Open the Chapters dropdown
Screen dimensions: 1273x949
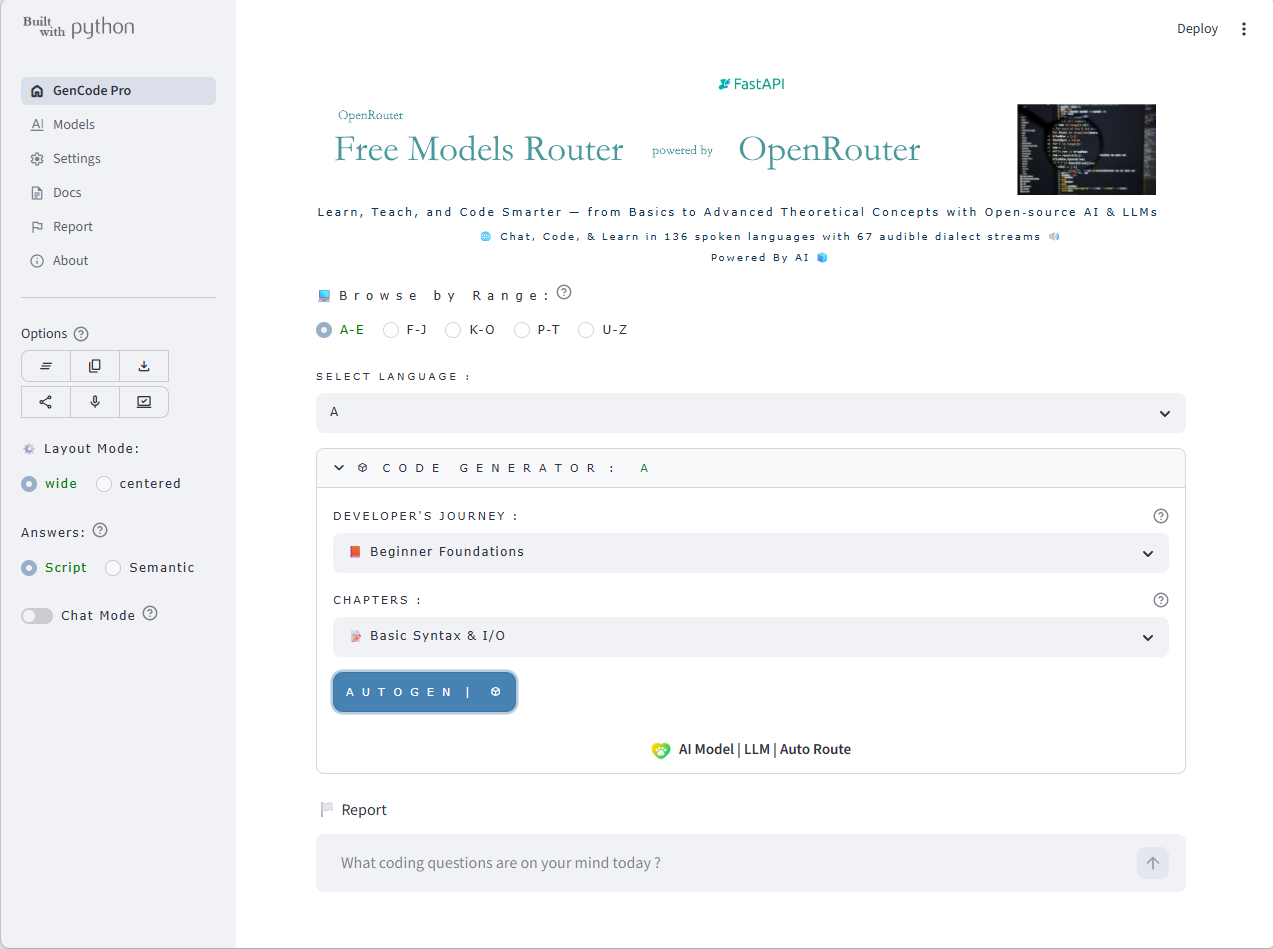coord(751,637)
